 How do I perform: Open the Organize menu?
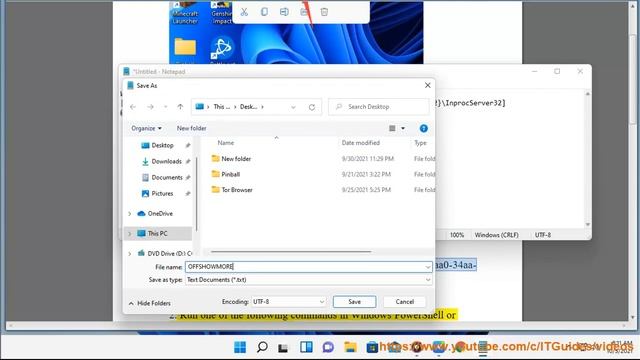[146, 128]
